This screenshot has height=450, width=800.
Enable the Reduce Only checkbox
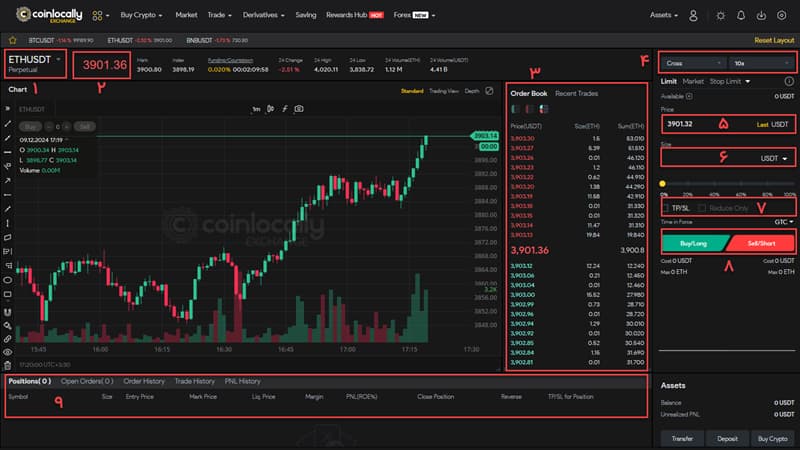(x=702, y=208)
